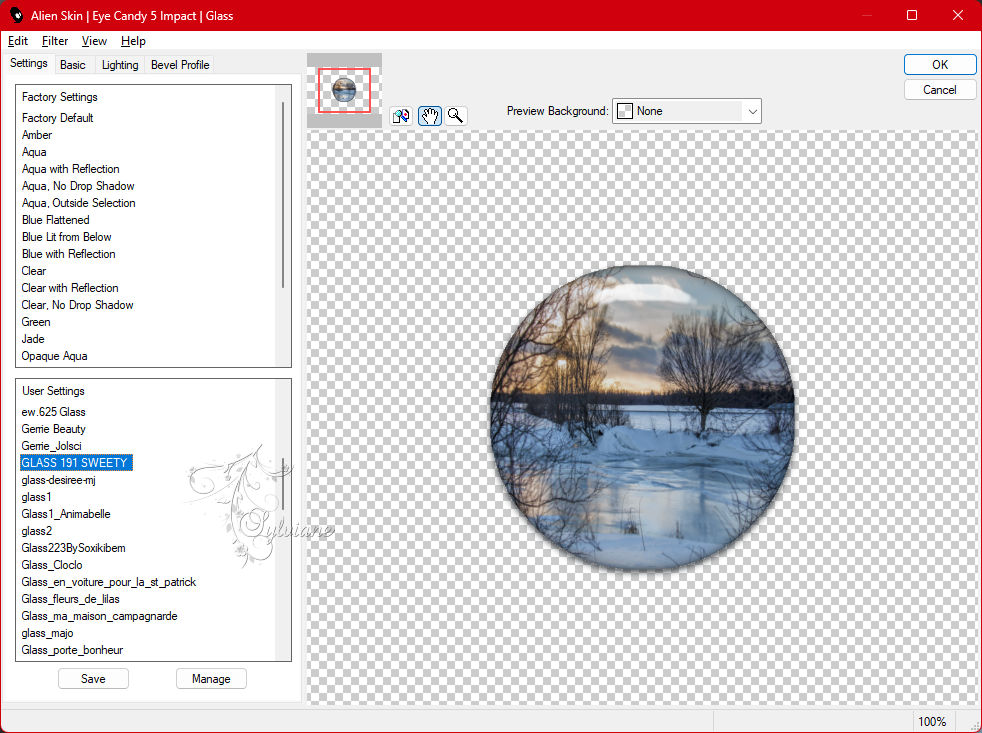The image size is (982, 733).
Task: Select glass2 user setting
Action: (36, 531)
